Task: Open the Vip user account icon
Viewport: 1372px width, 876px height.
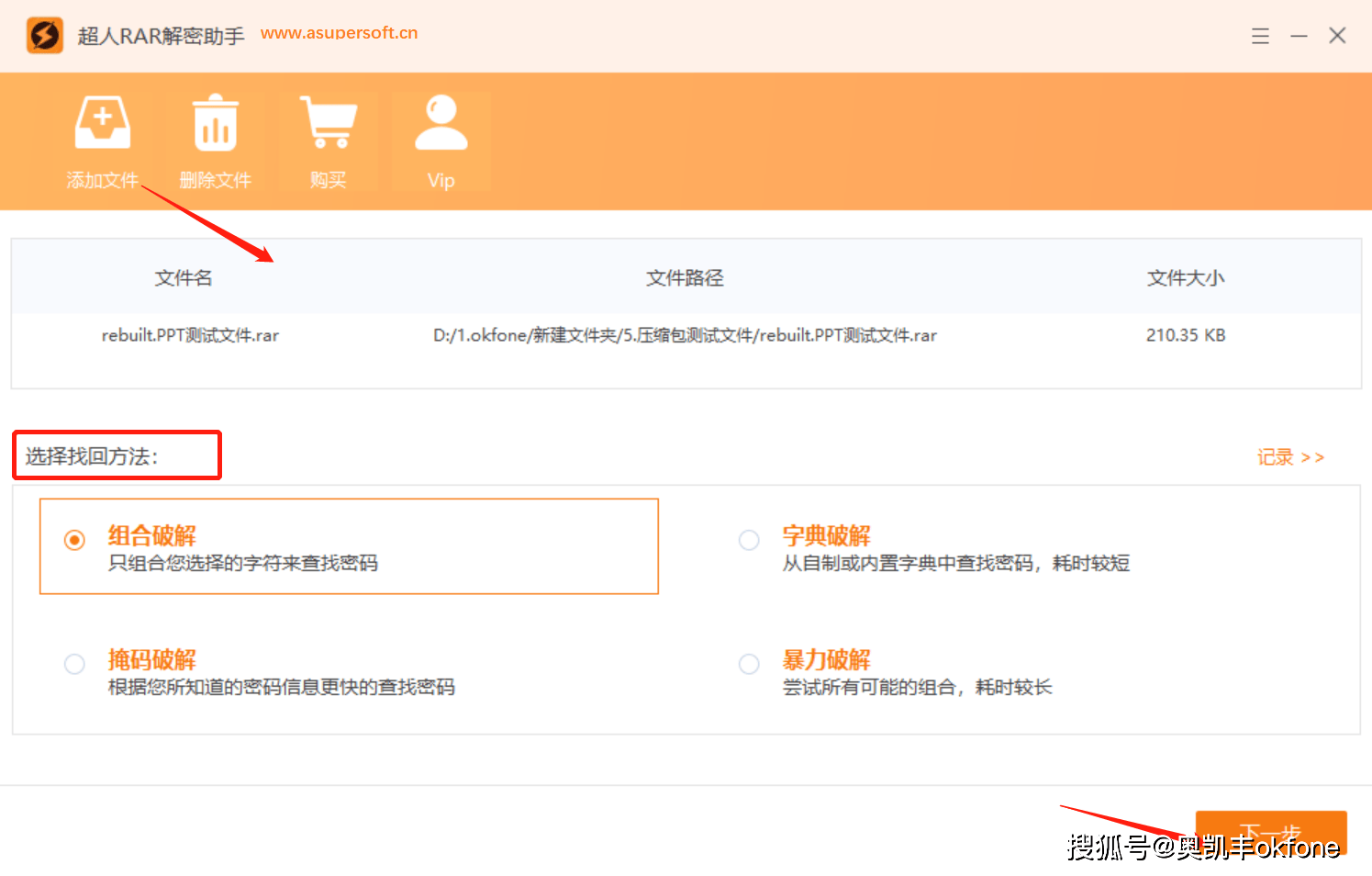Action: point(441,124)
